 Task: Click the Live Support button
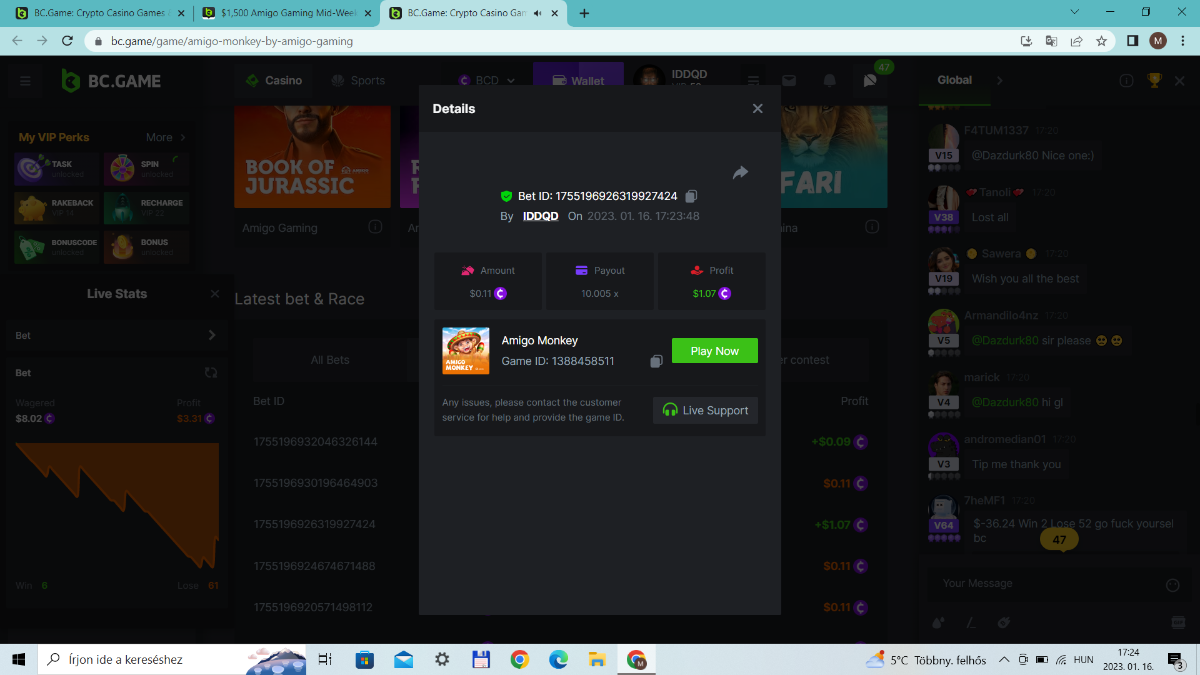click(x=705, y=410)
